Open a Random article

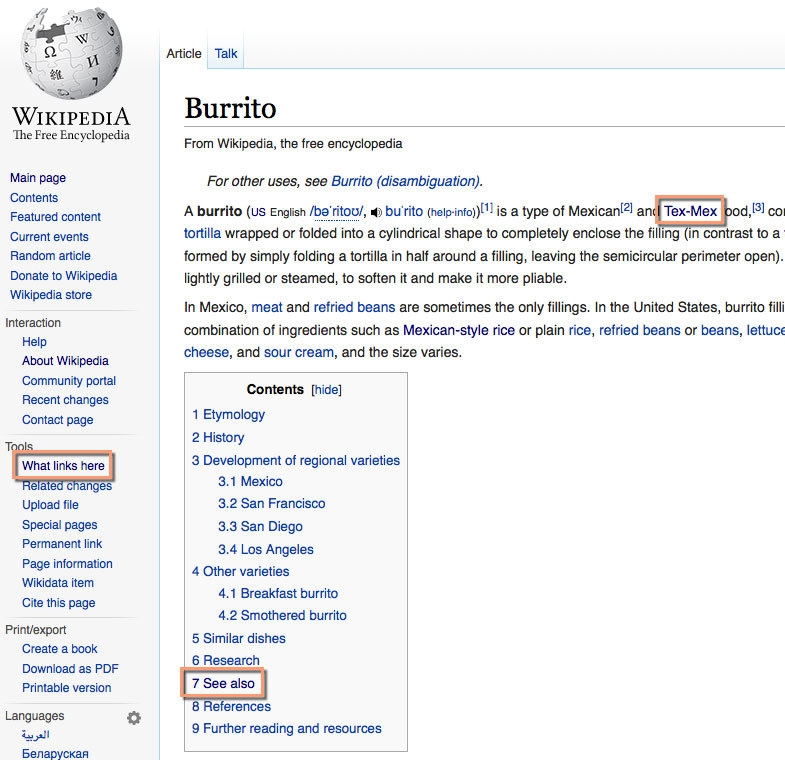point(50,256)
